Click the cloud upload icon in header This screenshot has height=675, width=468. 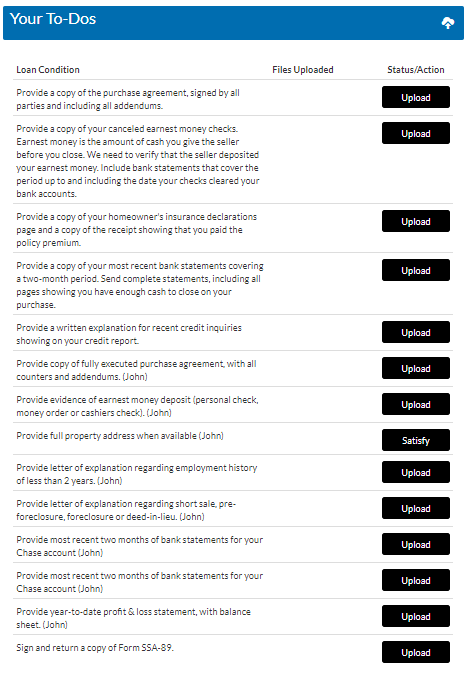tap(448, 23)
